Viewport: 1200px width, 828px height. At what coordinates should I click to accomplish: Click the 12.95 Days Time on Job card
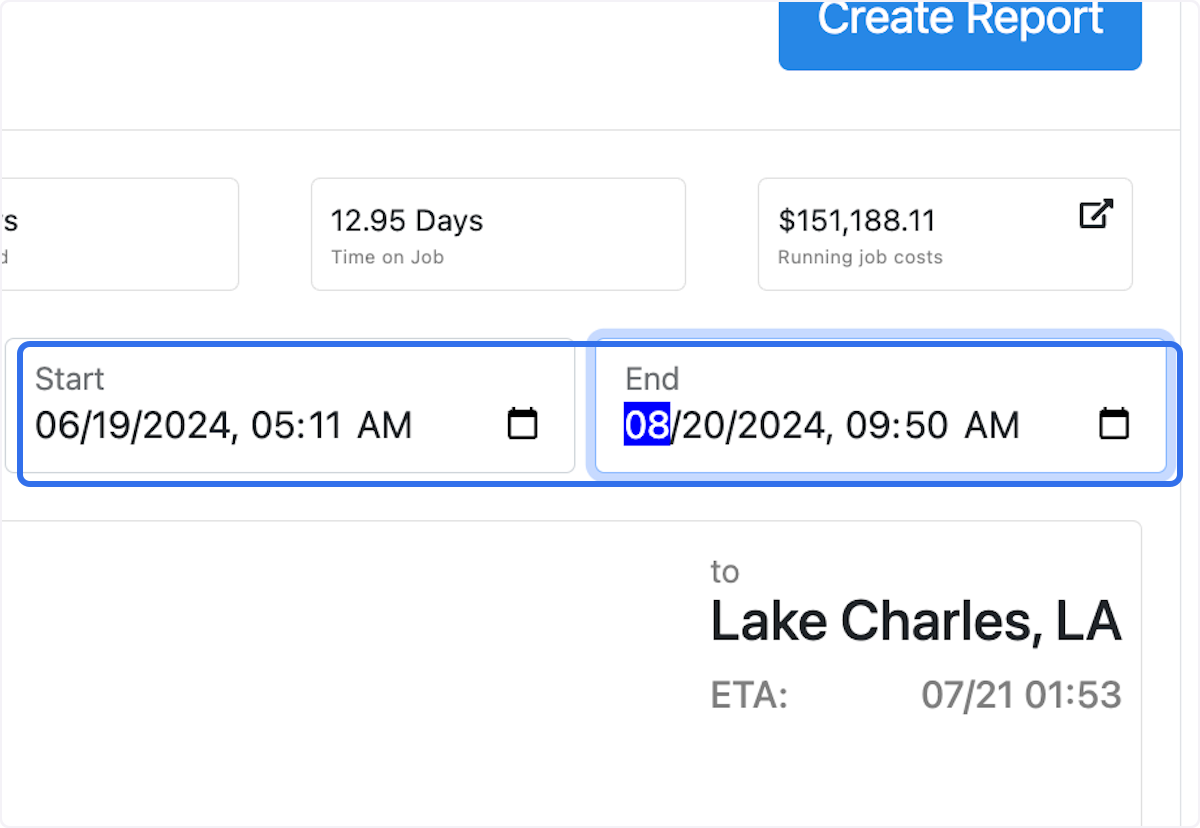pyautogui.click(x=498, y=234)
